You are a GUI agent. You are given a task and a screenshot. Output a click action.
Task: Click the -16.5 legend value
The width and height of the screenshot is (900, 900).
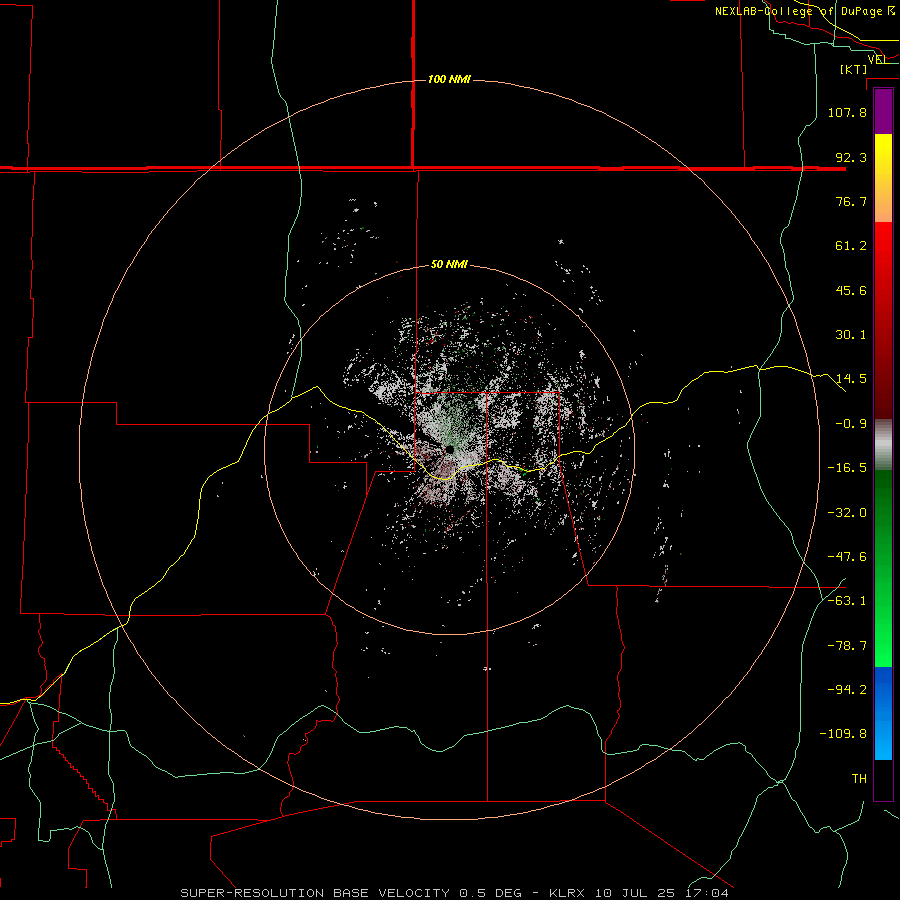coord(847,468)
